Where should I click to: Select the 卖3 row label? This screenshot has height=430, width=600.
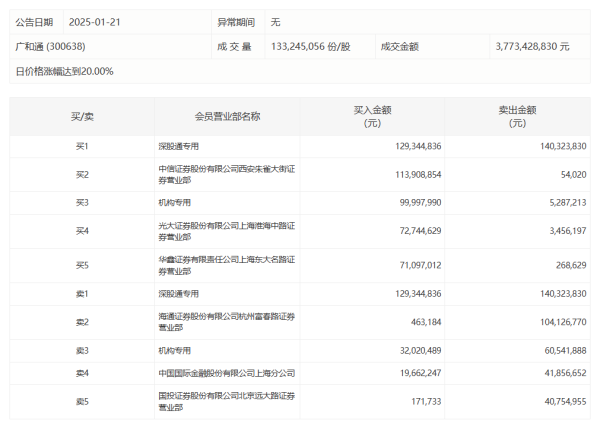pyautogui.click(x=82, y=350)
